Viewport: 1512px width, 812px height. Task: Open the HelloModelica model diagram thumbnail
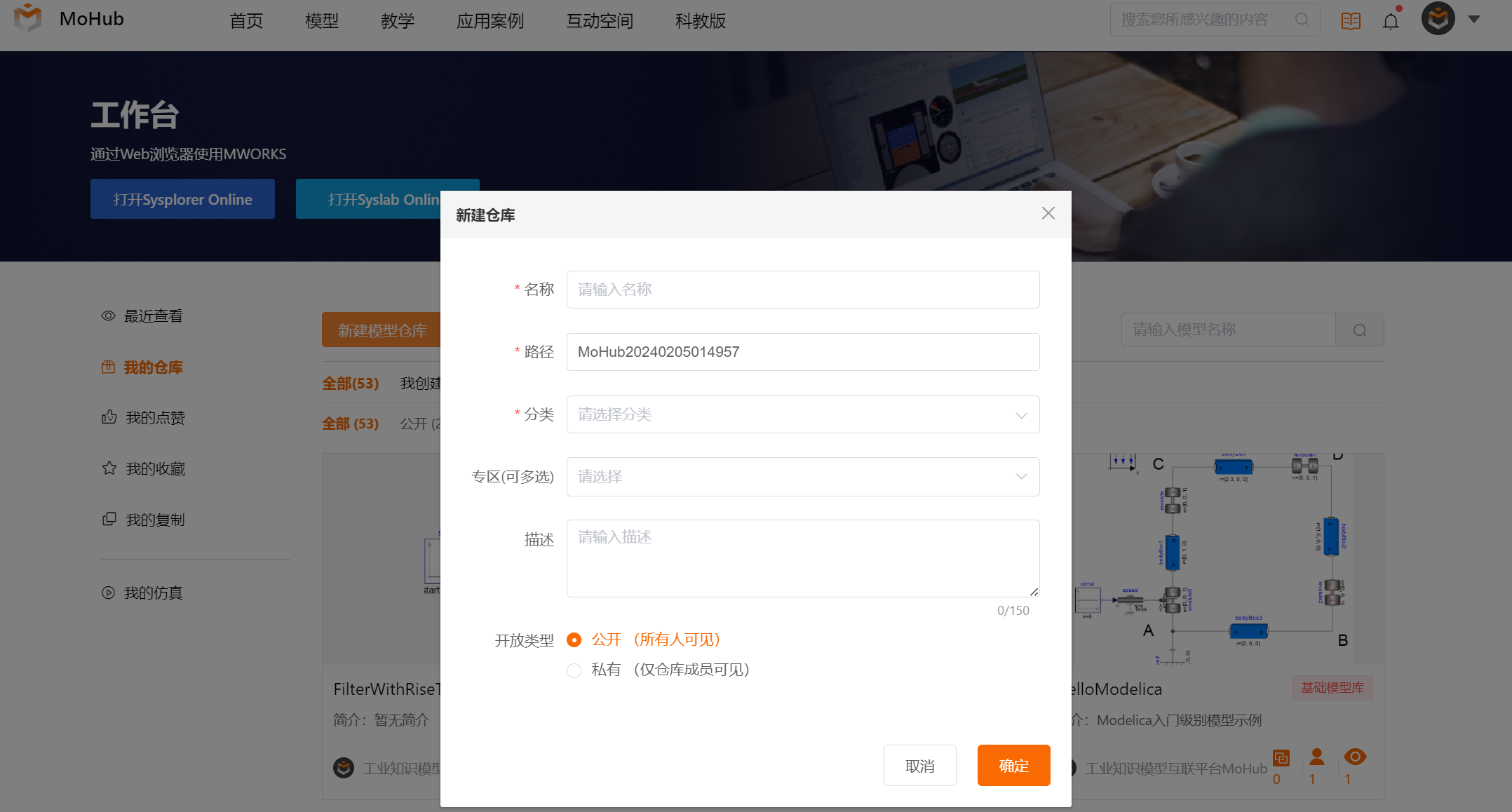click(1227, 559)
